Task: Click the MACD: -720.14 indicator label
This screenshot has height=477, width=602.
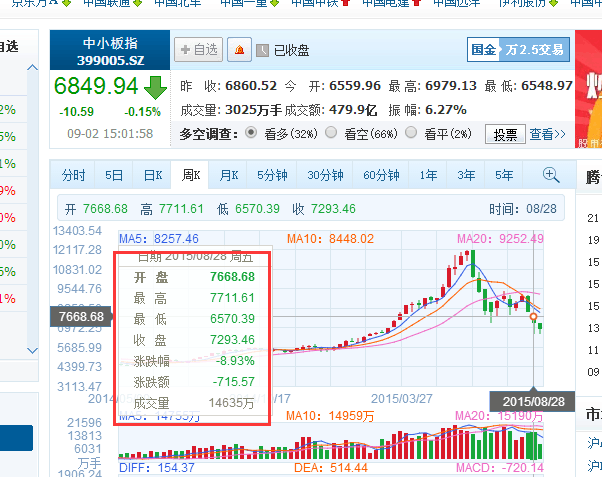Action: [500, 468]
